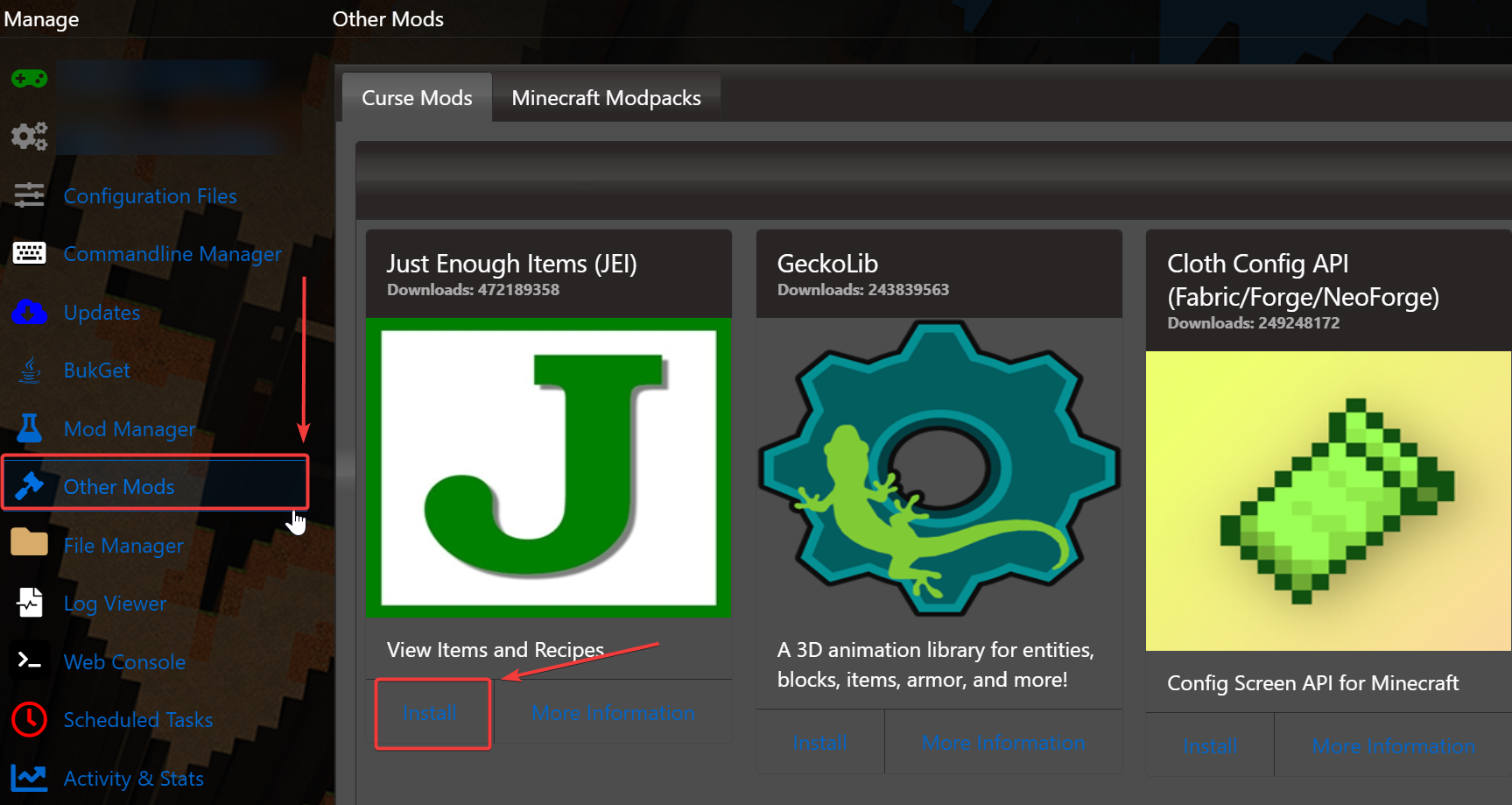Switch to Minecraft Modpacks tab
This screenshot has width=1512, height=805.
606,97
